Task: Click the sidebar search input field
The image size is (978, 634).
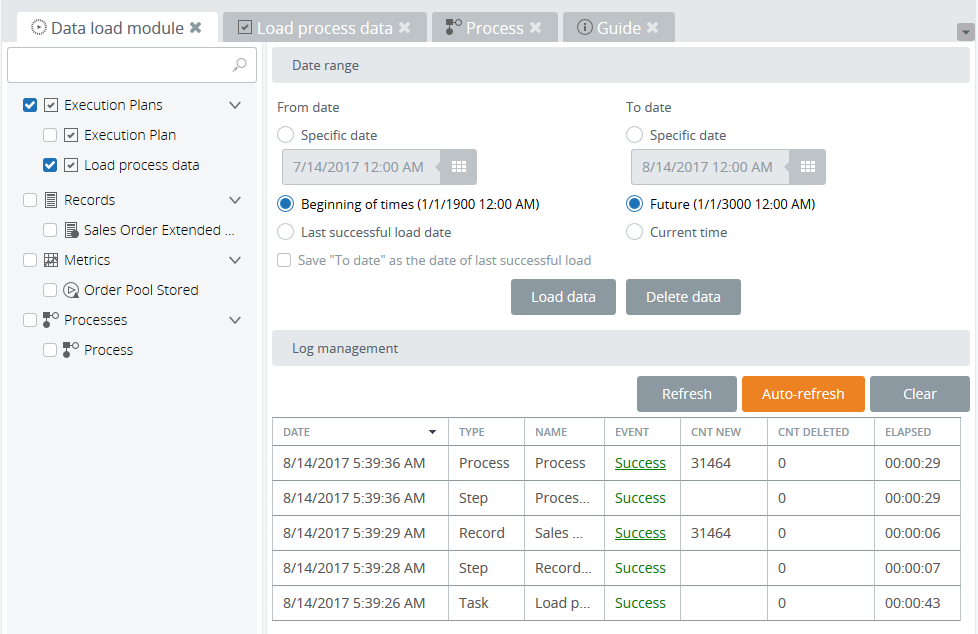Action: tap(120, 65)
